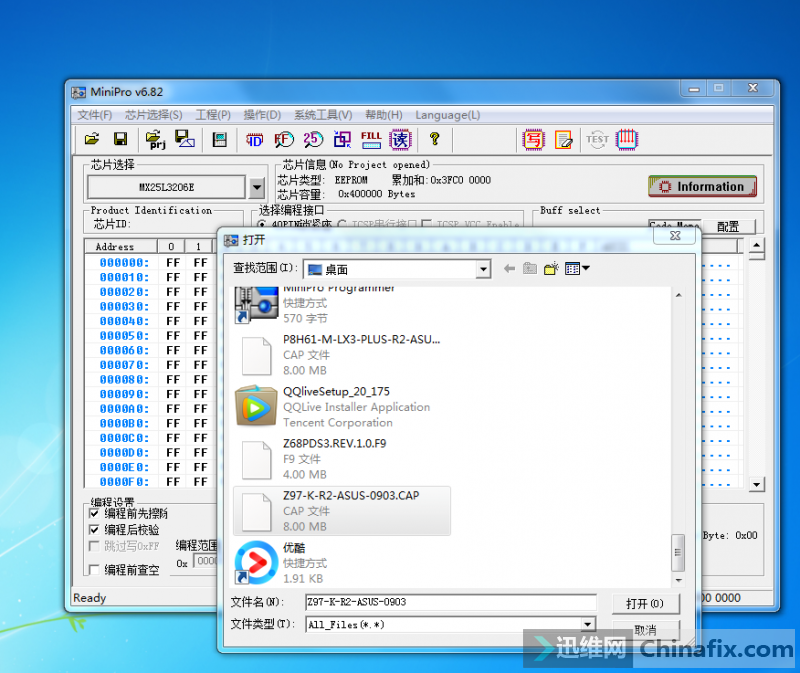Click the save floppy disk toolbar icon

pos(120,139)
